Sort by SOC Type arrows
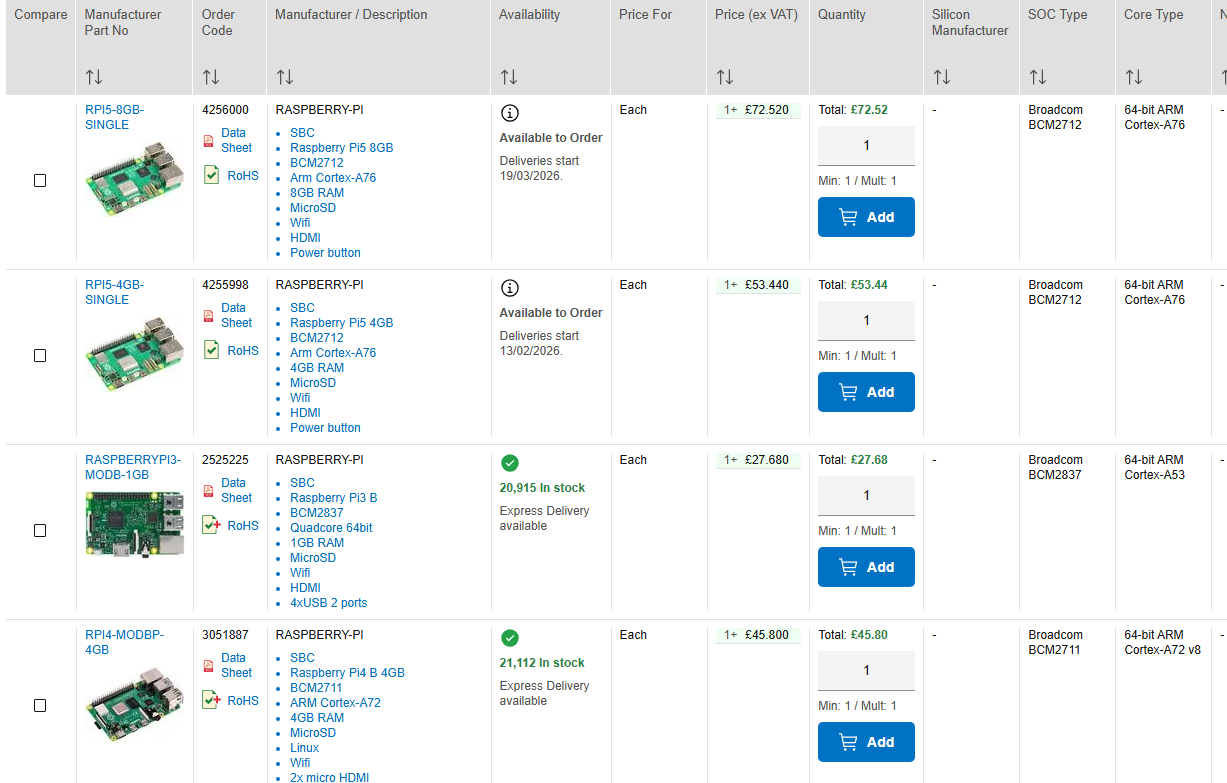The height and width of the screenshot is (783, 1227). click(x=1038, y=77)
